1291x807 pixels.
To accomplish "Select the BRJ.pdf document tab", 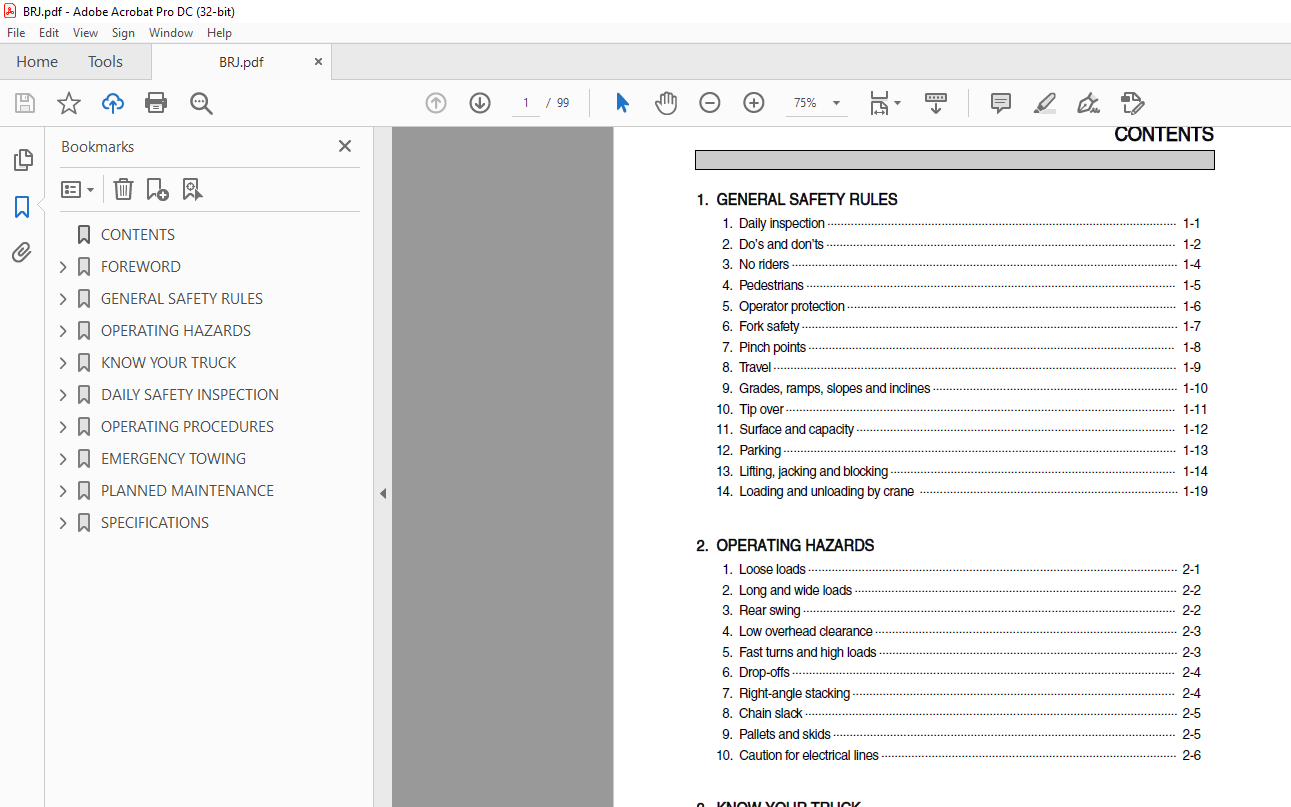I will point(241,62).
